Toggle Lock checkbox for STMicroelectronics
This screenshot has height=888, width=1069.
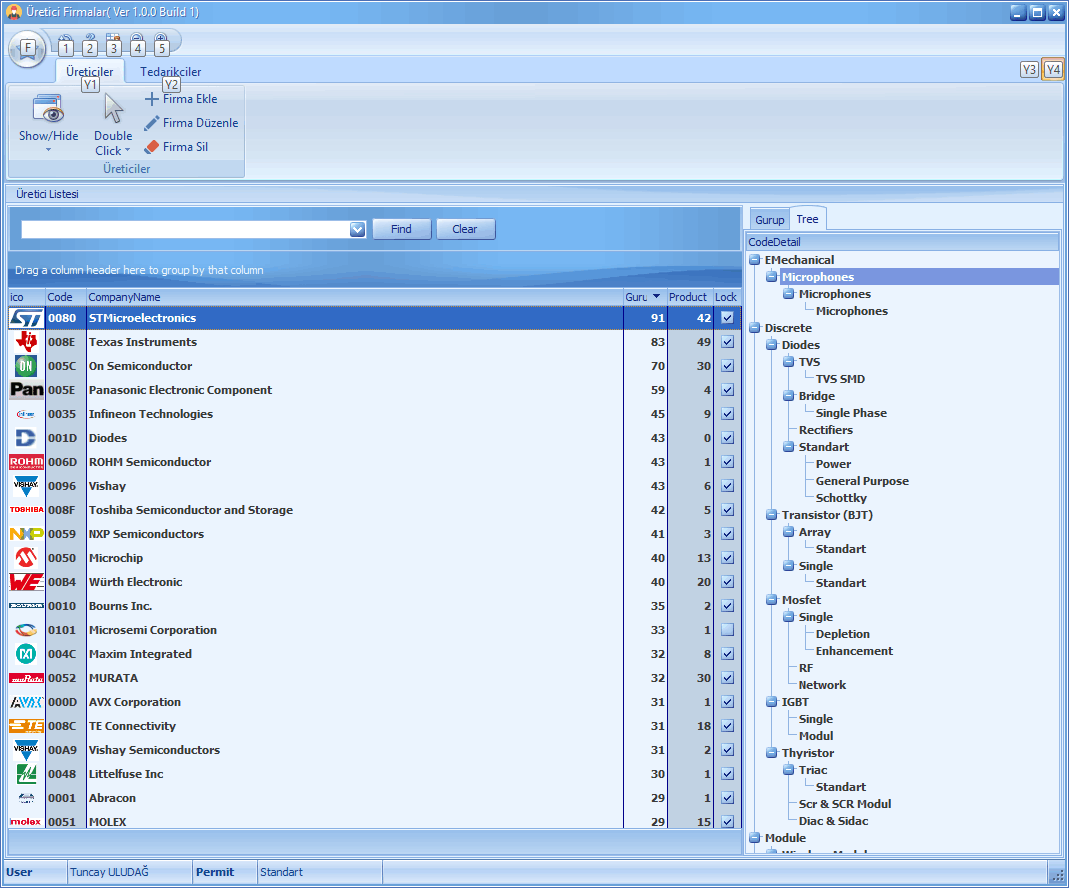pos(727,318)
